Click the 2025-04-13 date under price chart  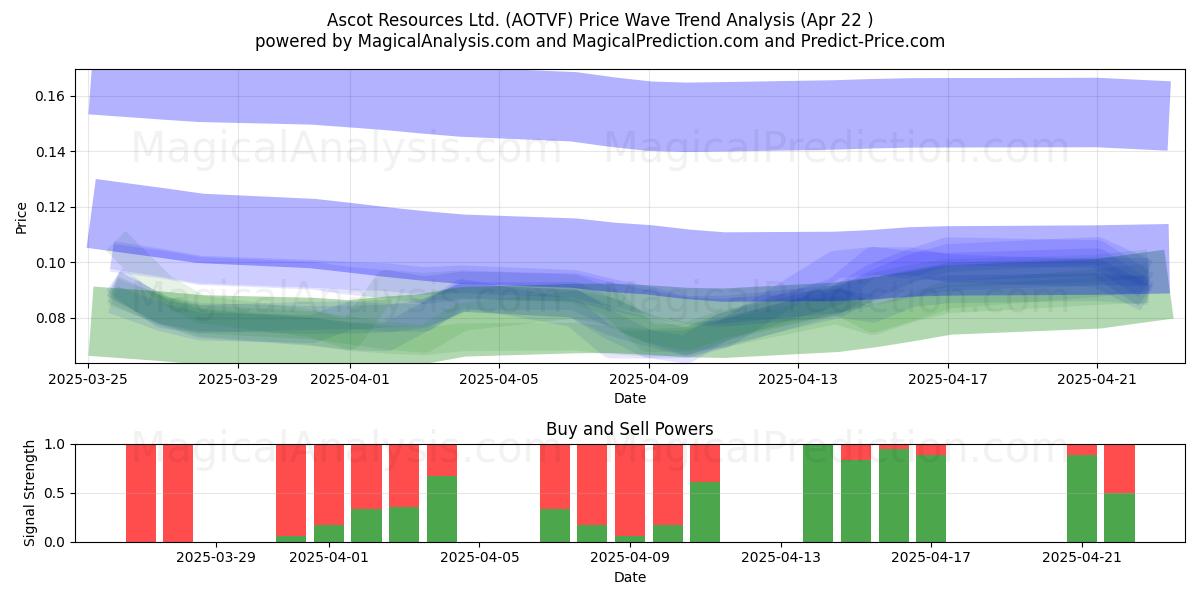pos(798,380)
